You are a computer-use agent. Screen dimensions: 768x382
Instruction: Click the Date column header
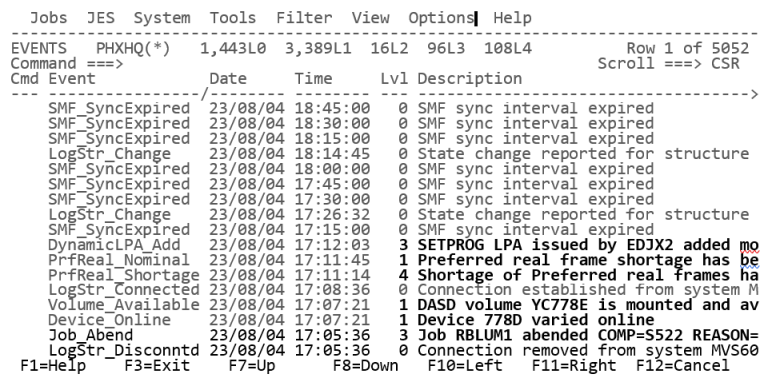click(x=228, y=79)
